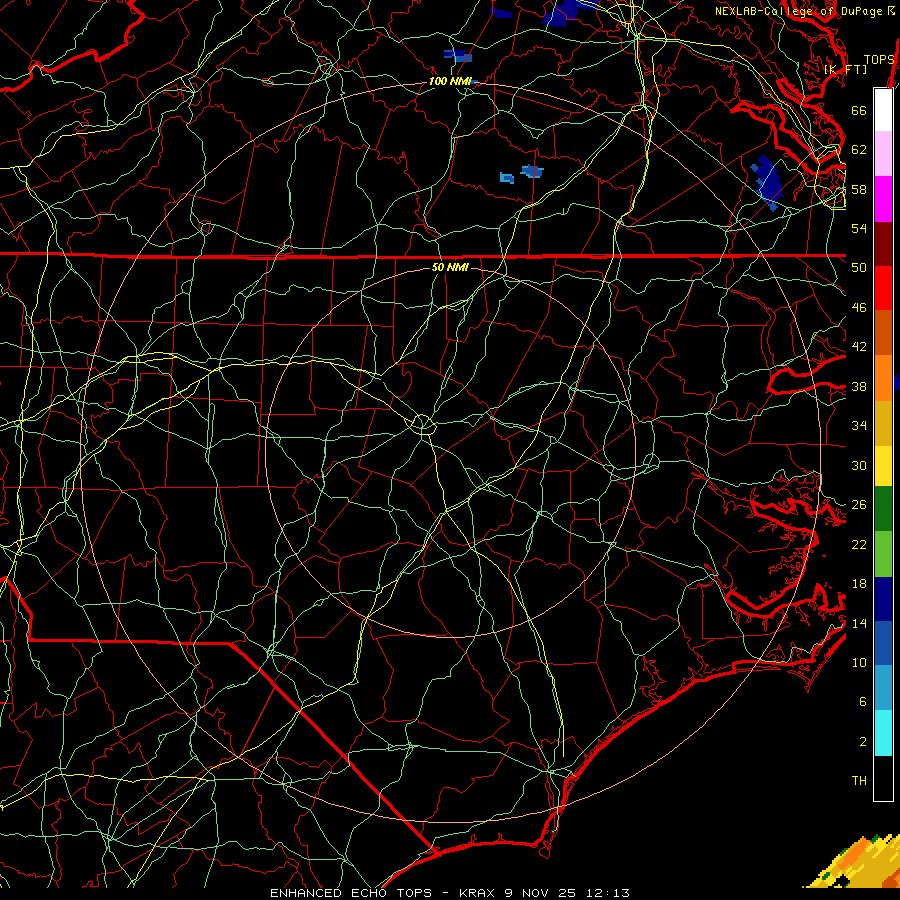Click the "38" legend value

pyautogui.click(x=859, y=386)
